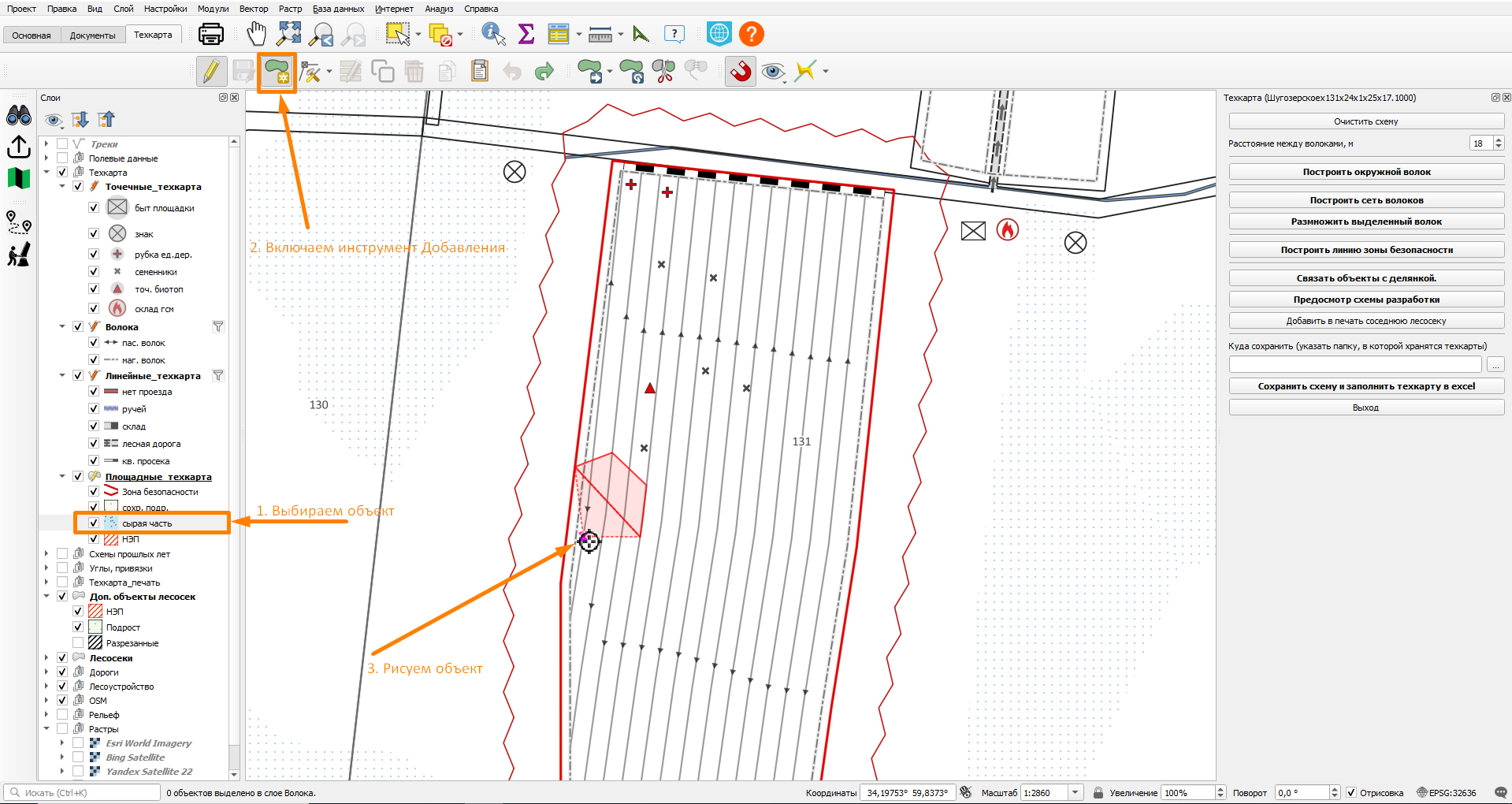Toggle the Волока layer group checkbox

click(78, 326)
